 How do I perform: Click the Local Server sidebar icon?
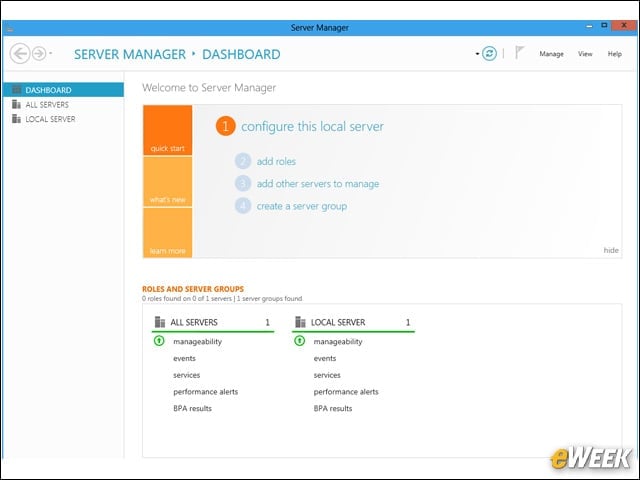pos(16,118)
